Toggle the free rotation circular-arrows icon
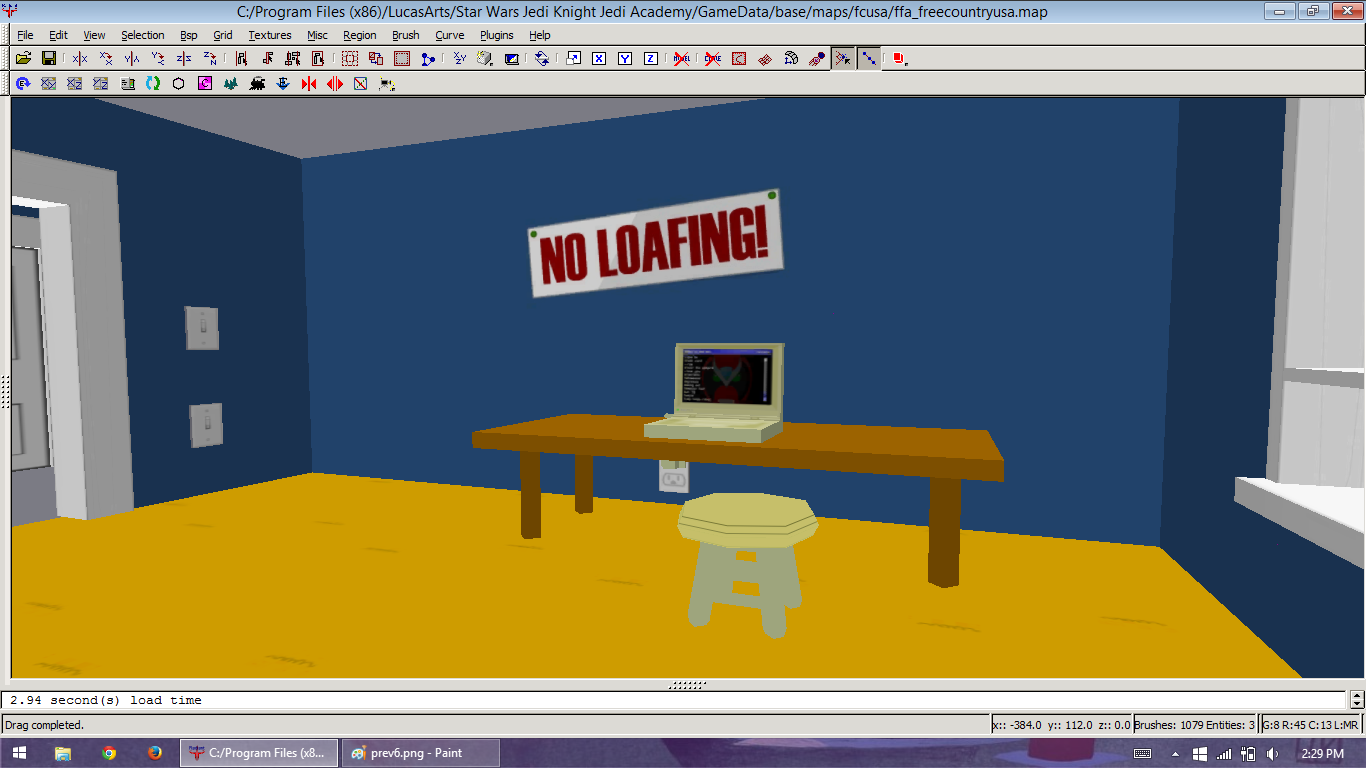Viewport: 1366px width, 768px height. 542,59
